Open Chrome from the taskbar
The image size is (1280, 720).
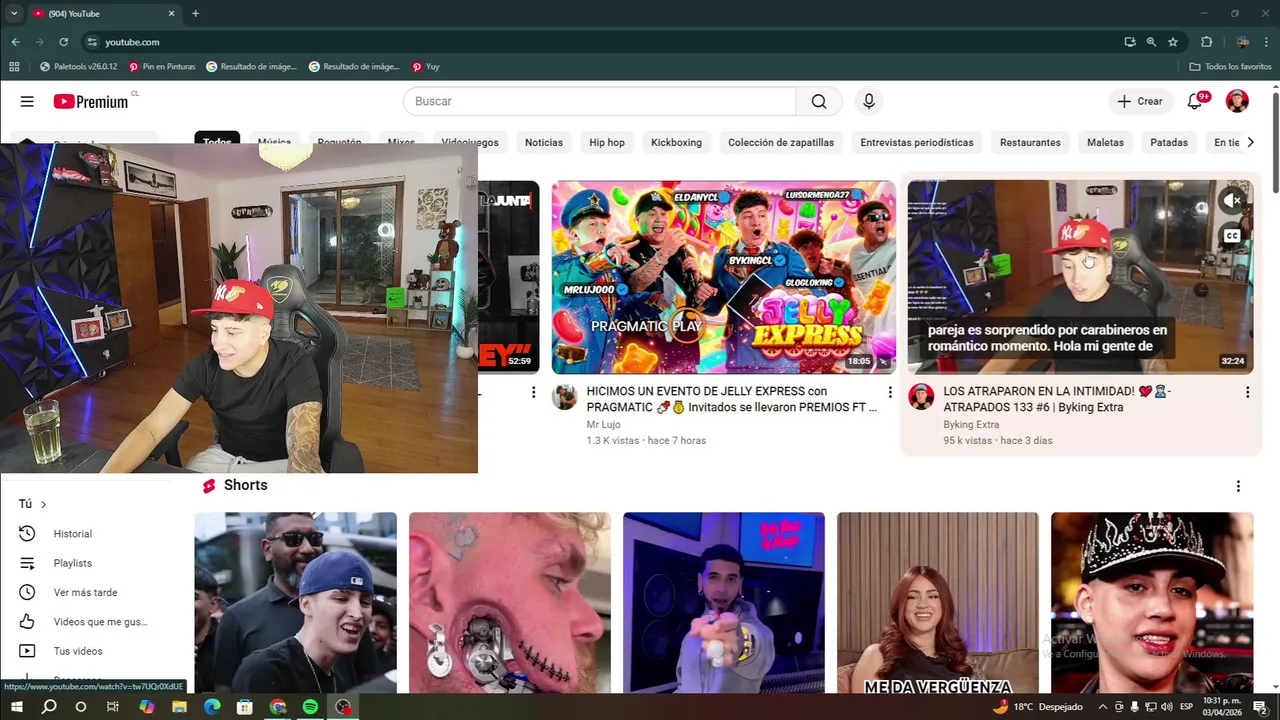coord(278,707)
